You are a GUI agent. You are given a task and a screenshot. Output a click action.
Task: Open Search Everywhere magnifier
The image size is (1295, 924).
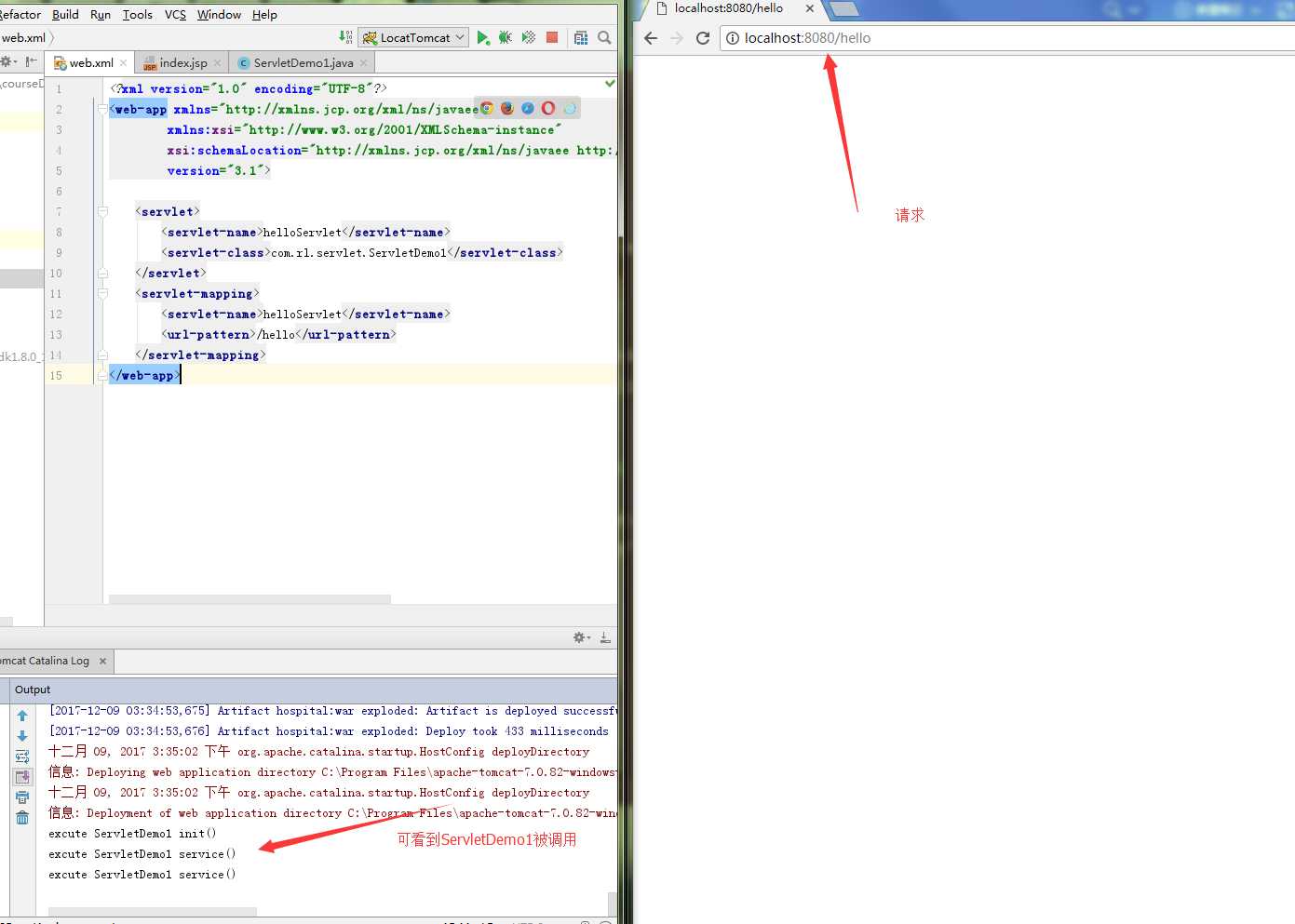pyautogui.click(x=604, y=37)
